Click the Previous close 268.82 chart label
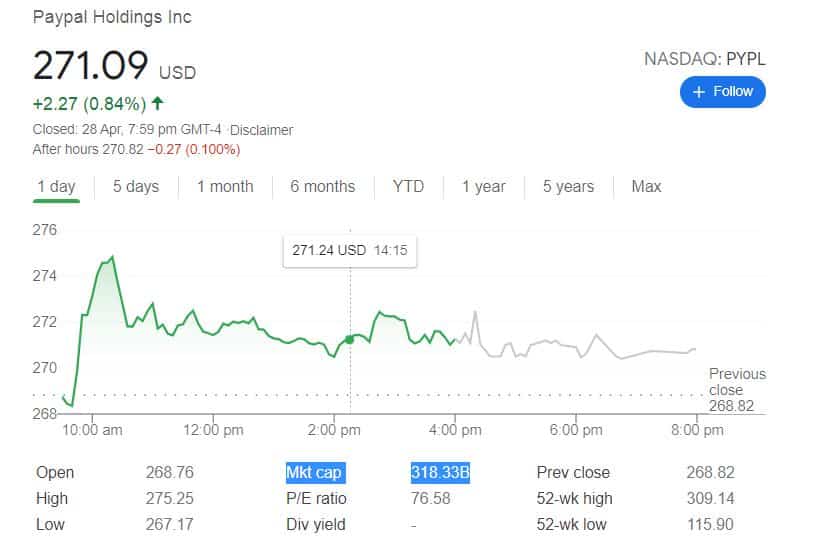The height and width of the screenshot is (546, 817). 737,390
